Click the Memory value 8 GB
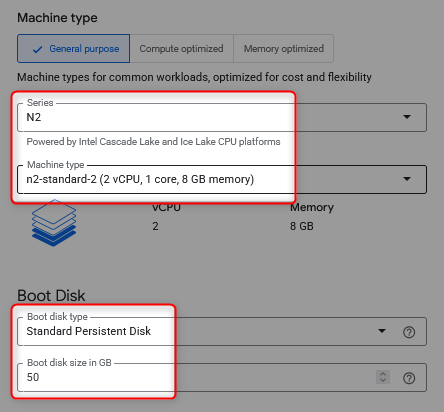 point(302,226)
